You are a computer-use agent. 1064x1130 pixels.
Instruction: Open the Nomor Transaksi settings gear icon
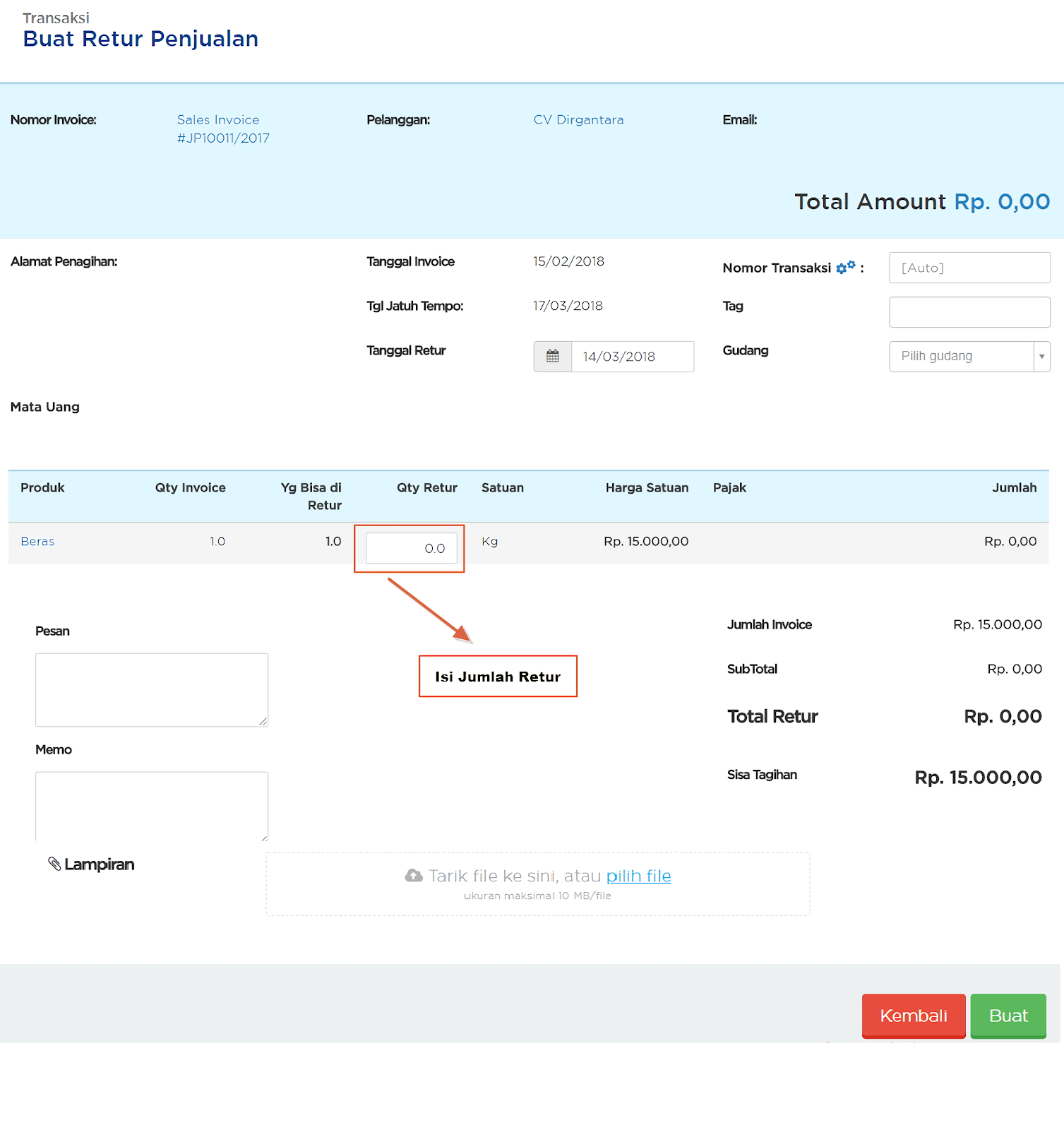[x=845, y=268]
